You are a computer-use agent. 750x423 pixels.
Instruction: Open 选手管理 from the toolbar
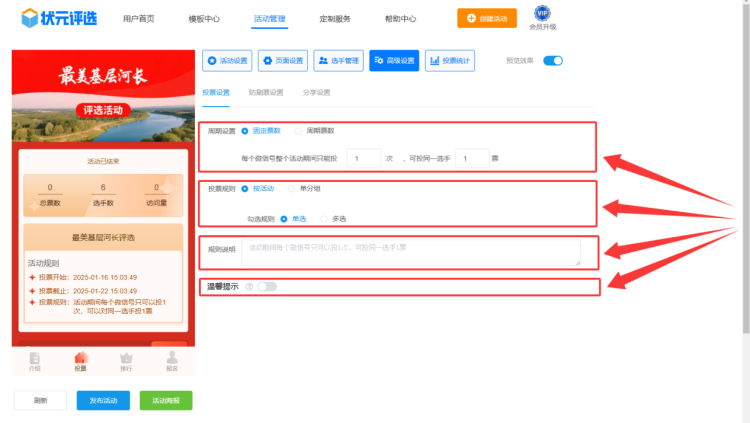coord(338,60)
